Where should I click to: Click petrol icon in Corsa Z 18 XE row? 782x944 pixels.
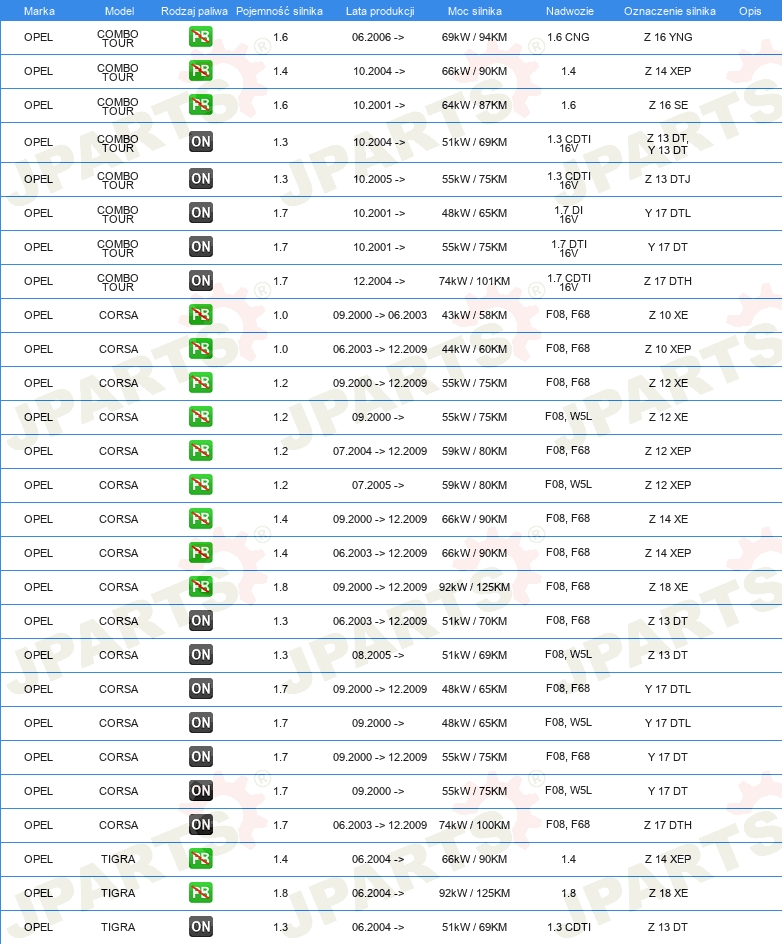[x=200, y=587]
